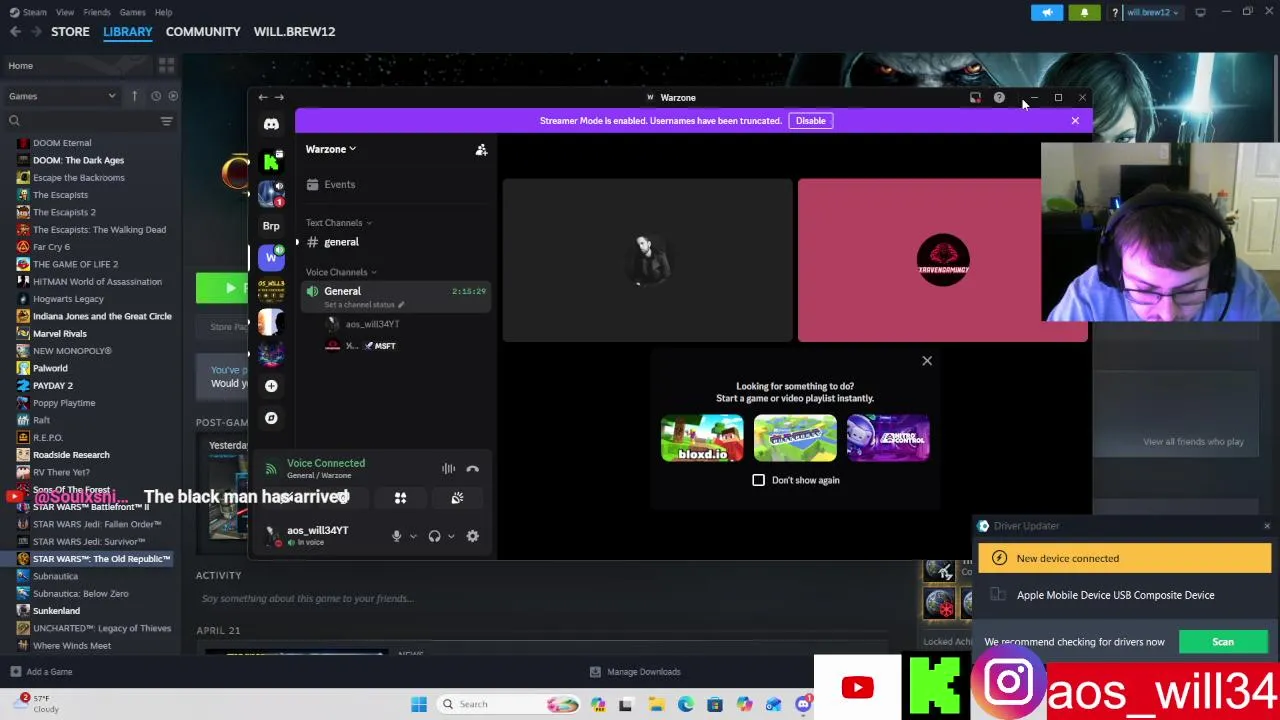The height and width of the screenshot is (720, 1280).
Task: Open headphone output options arrow
Action: click(451, 537)
